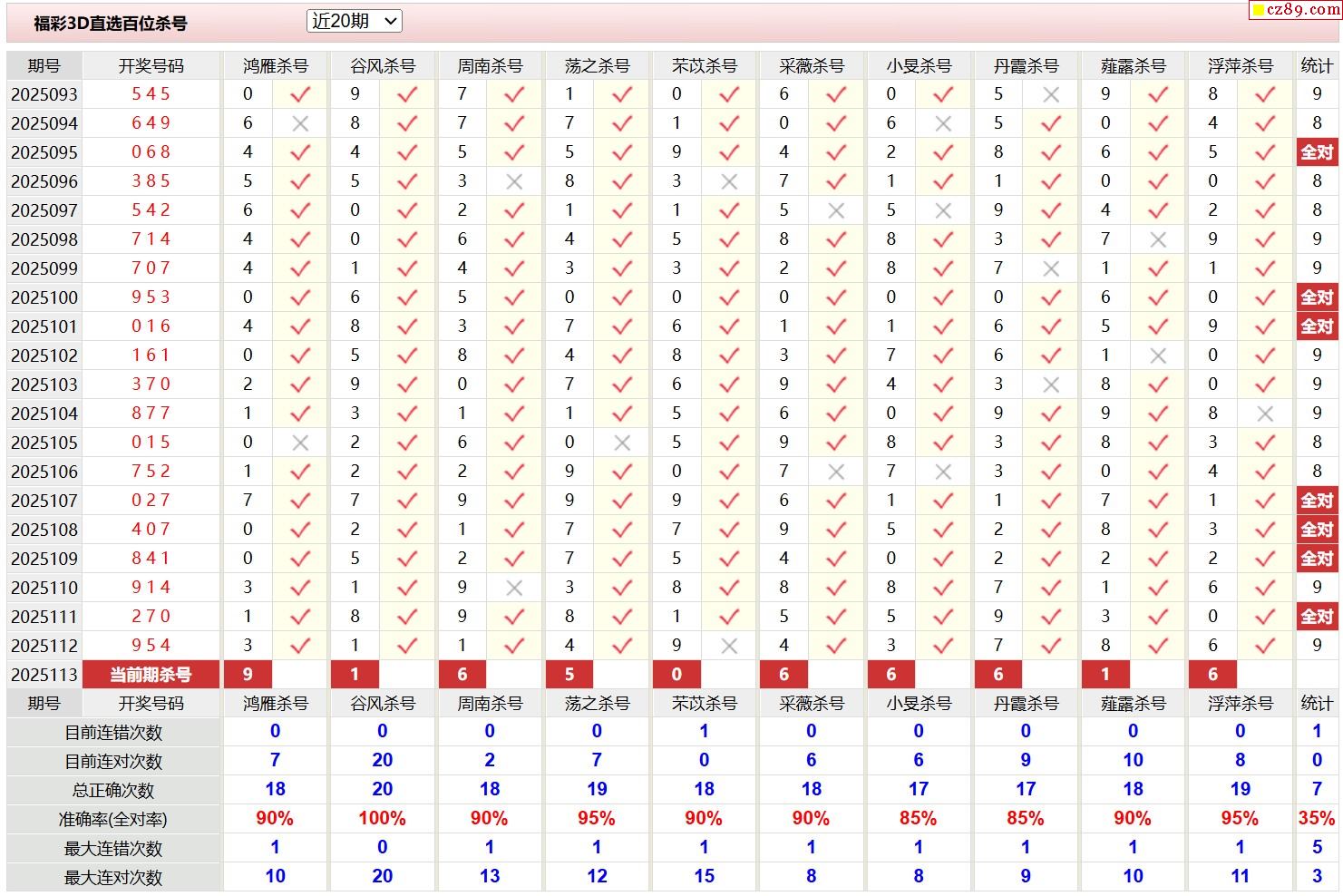Image resolution: width=1343 pixels, height=896 pixels.
Task: Click period number 2025113 in the first column
Action: coord(44,675)
